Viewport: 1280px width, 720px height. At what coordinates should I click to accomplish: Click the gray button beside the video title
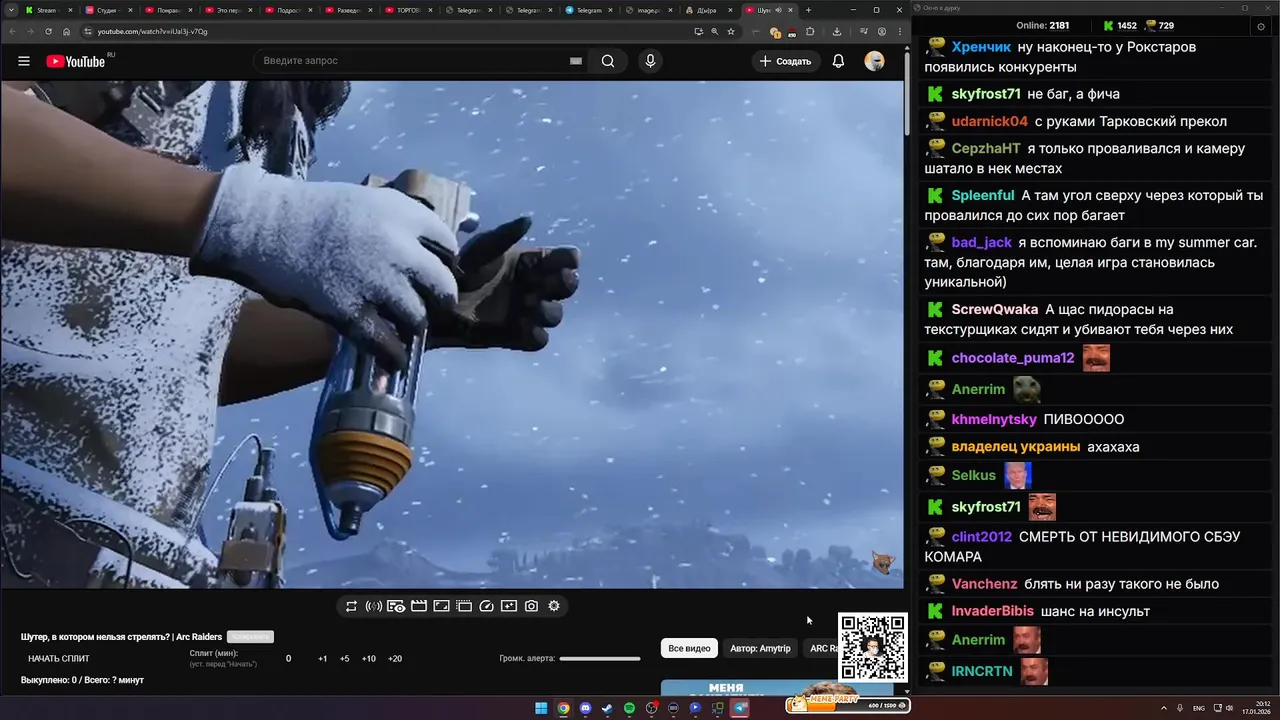click(x=250, y=637)
